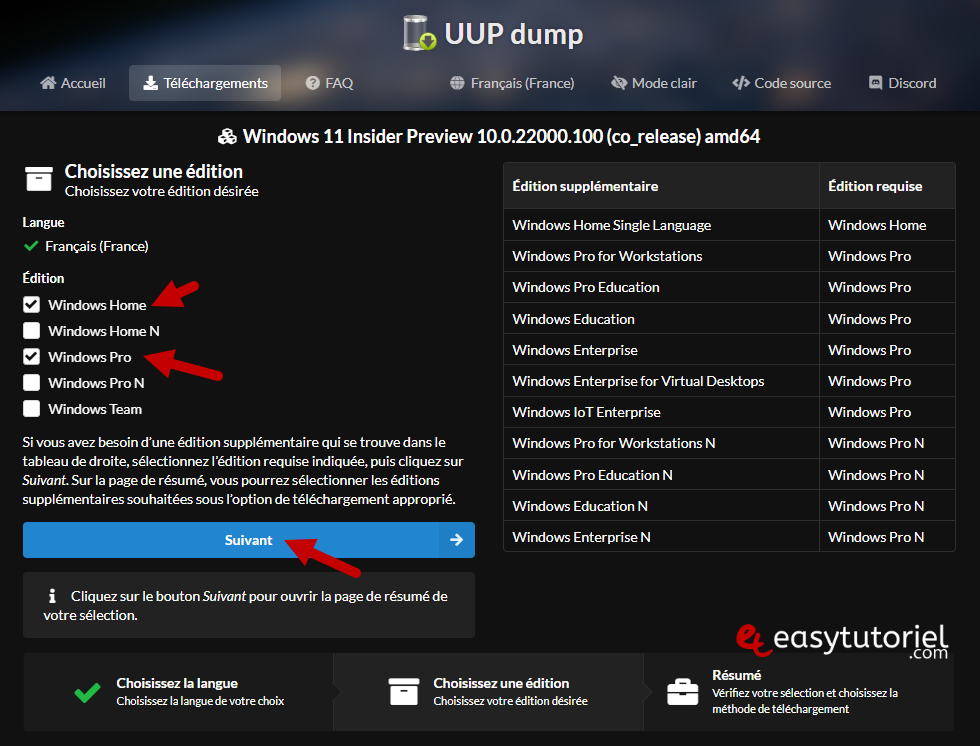Screen dimensions: 980x746
Task: Click the Suivant button
Action: click(249, 540)
